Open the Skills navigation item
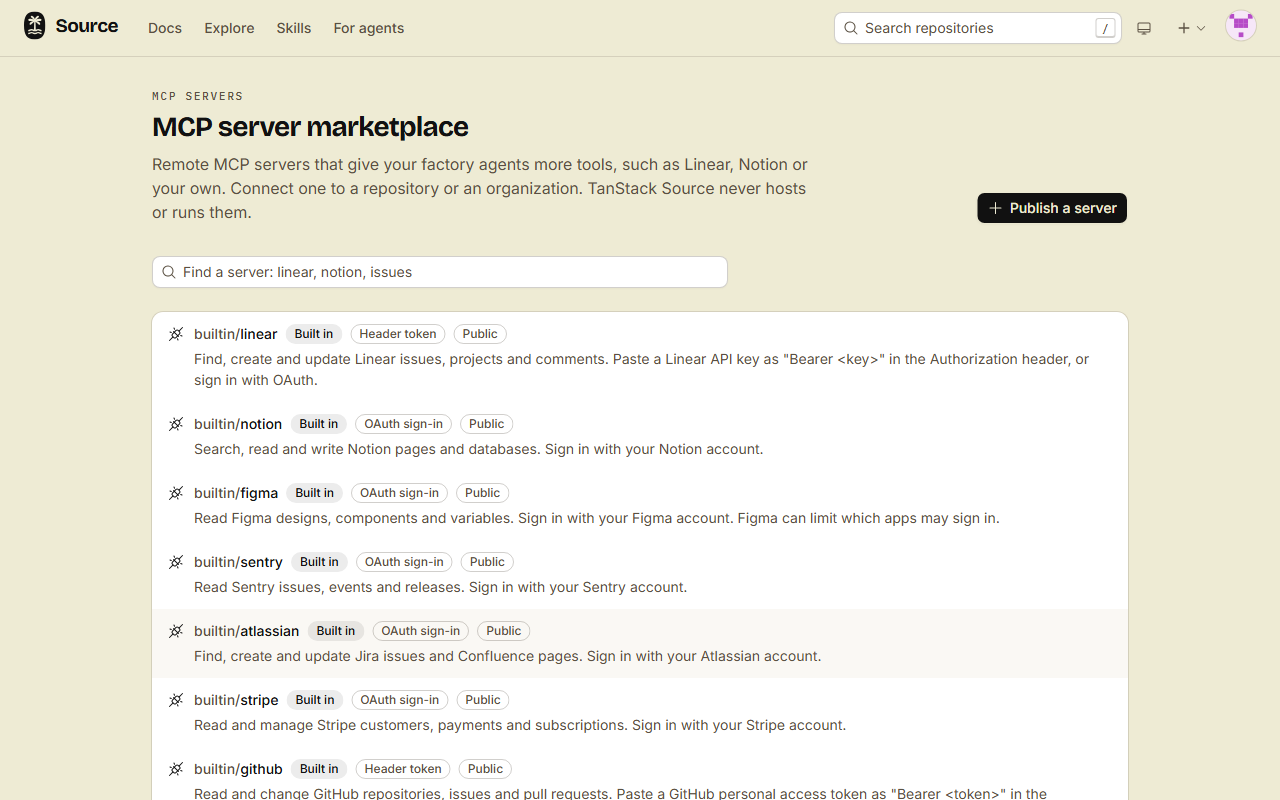The width and height of the screenshot is (1280, 800). [294, 28]
